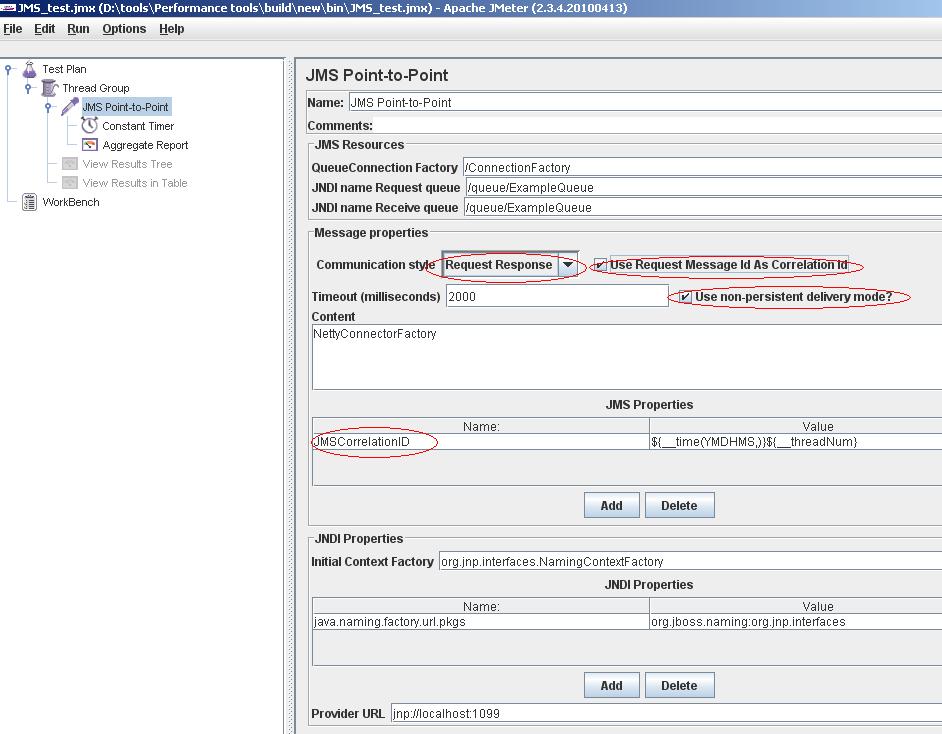This screenshot has width=942, height=734.
Task: Select the WorkBench icon
Action: [x=31, y=201]
